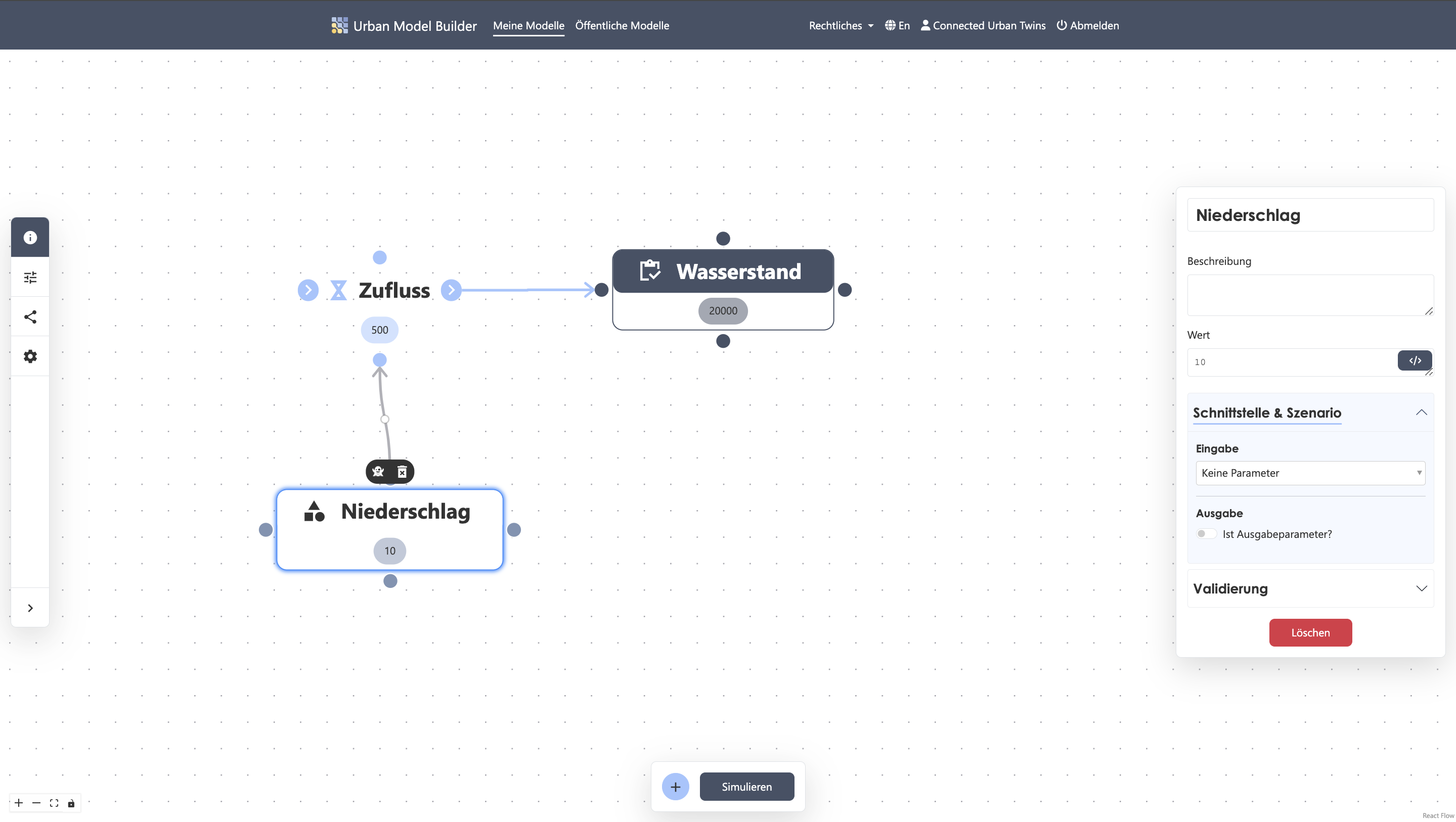Toggle code editor icon in Wert field
1456x822 pixels.
pos(1415,360)
